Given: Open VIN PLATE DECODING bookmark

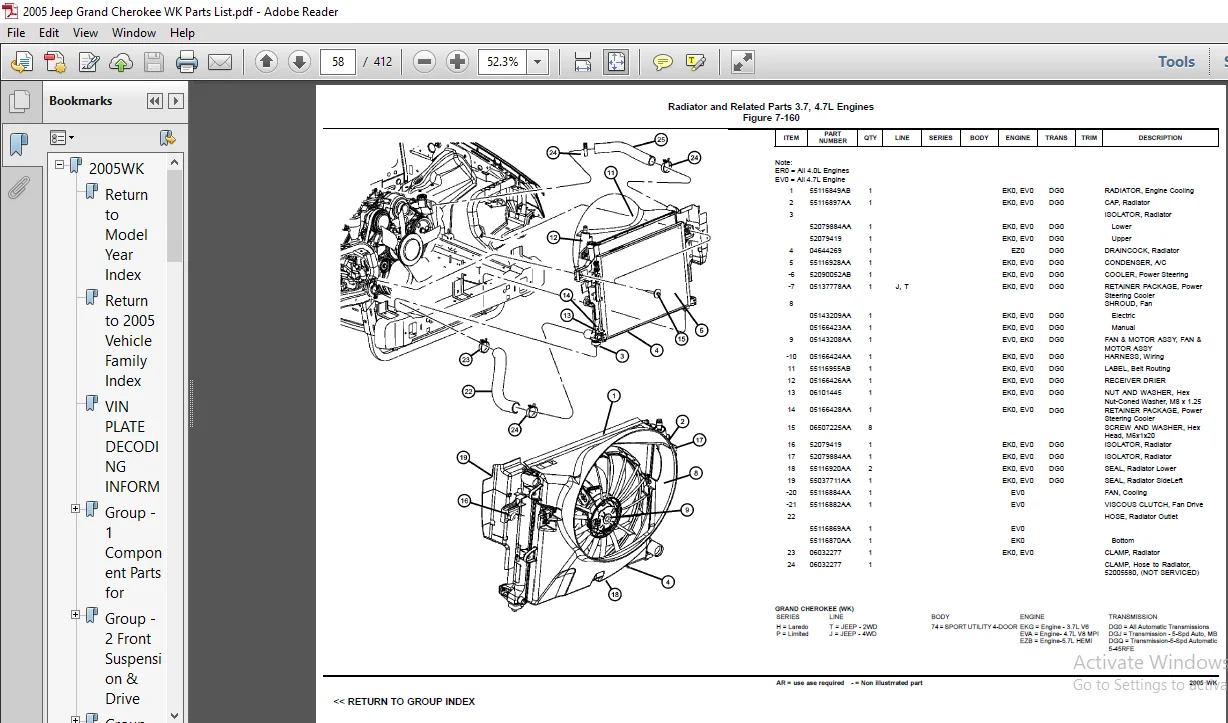Looking at the screenshot, I should coord(132,446).
